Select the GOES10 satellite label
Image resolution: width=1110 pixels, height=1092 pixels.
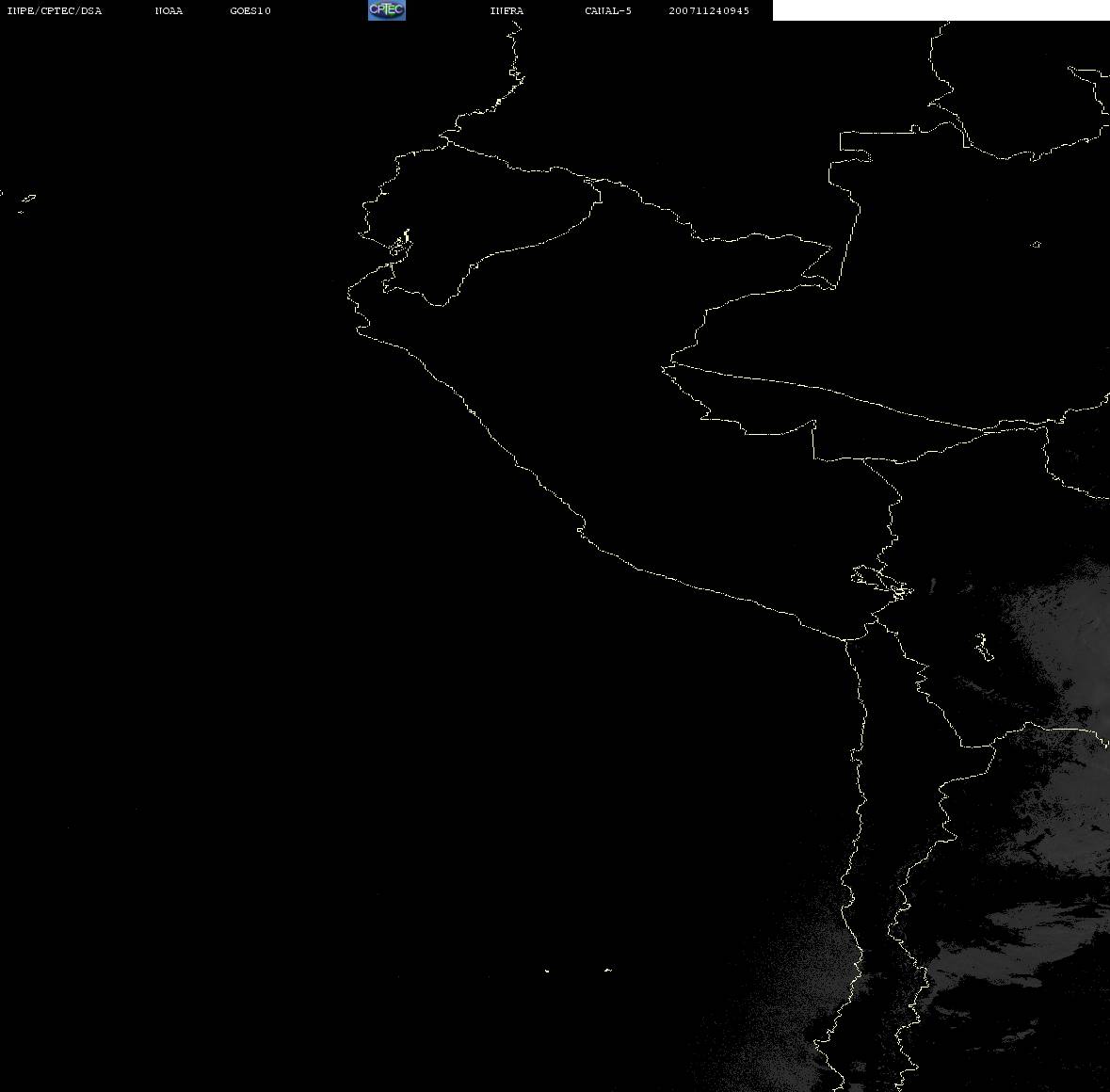[250, 10]
